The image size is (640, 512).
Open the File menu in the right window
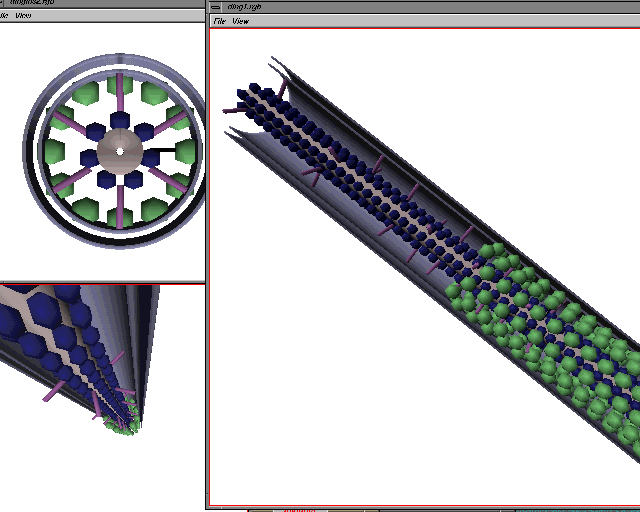pos(219,21)
